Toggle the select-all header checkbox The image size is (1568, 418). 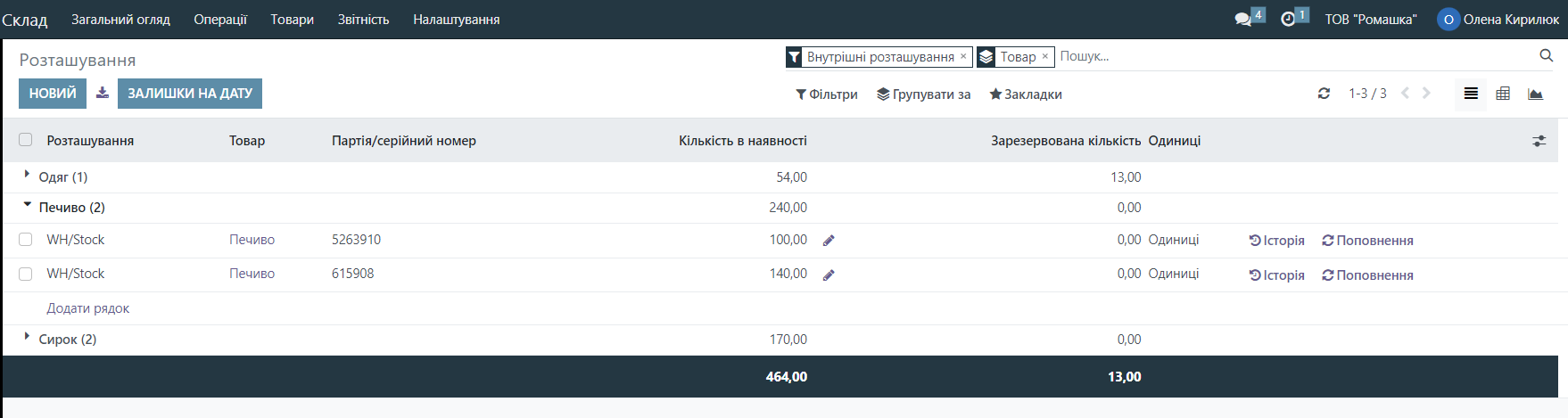tap(26, 140)
